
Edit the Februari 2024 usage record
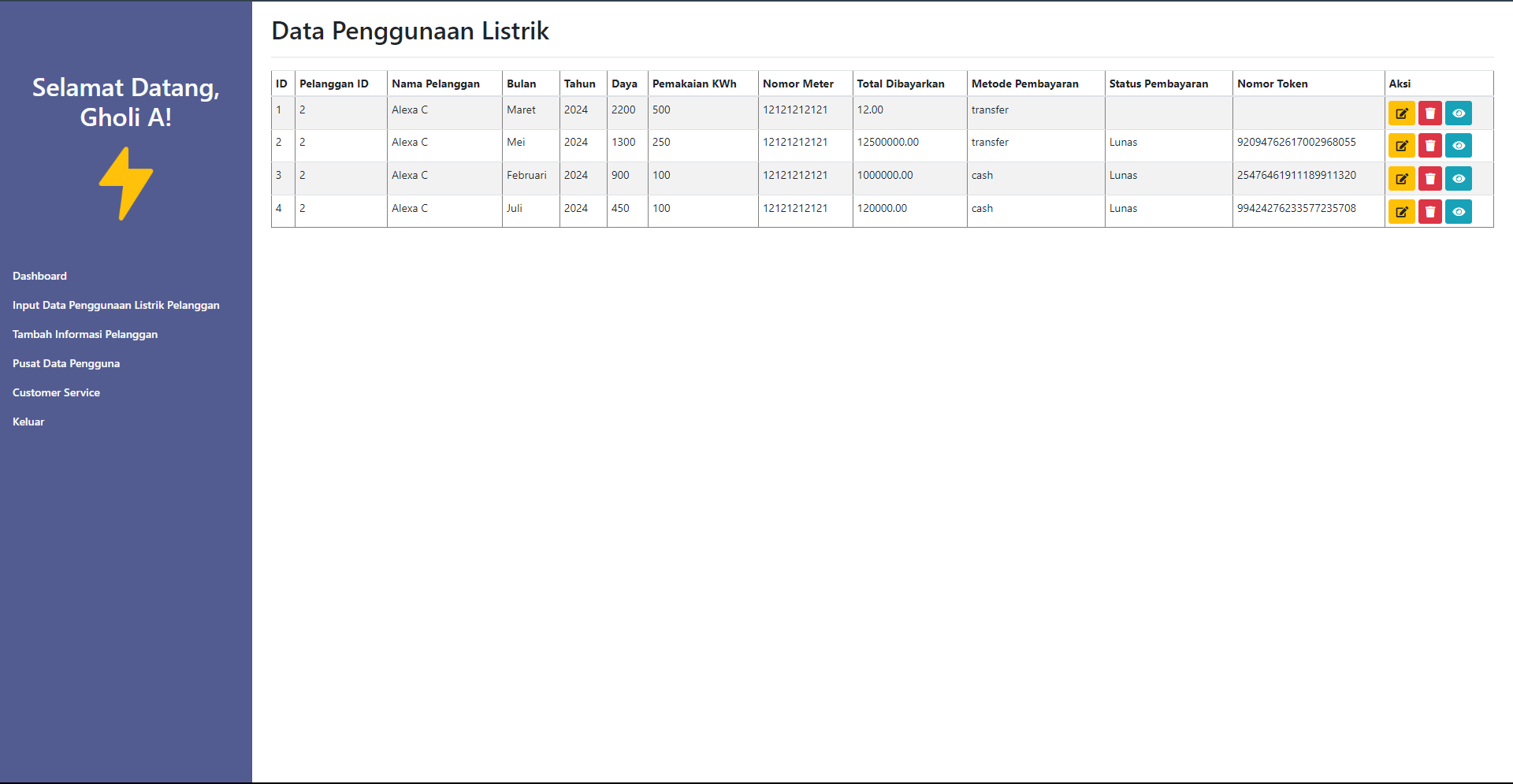(1401, 179)
